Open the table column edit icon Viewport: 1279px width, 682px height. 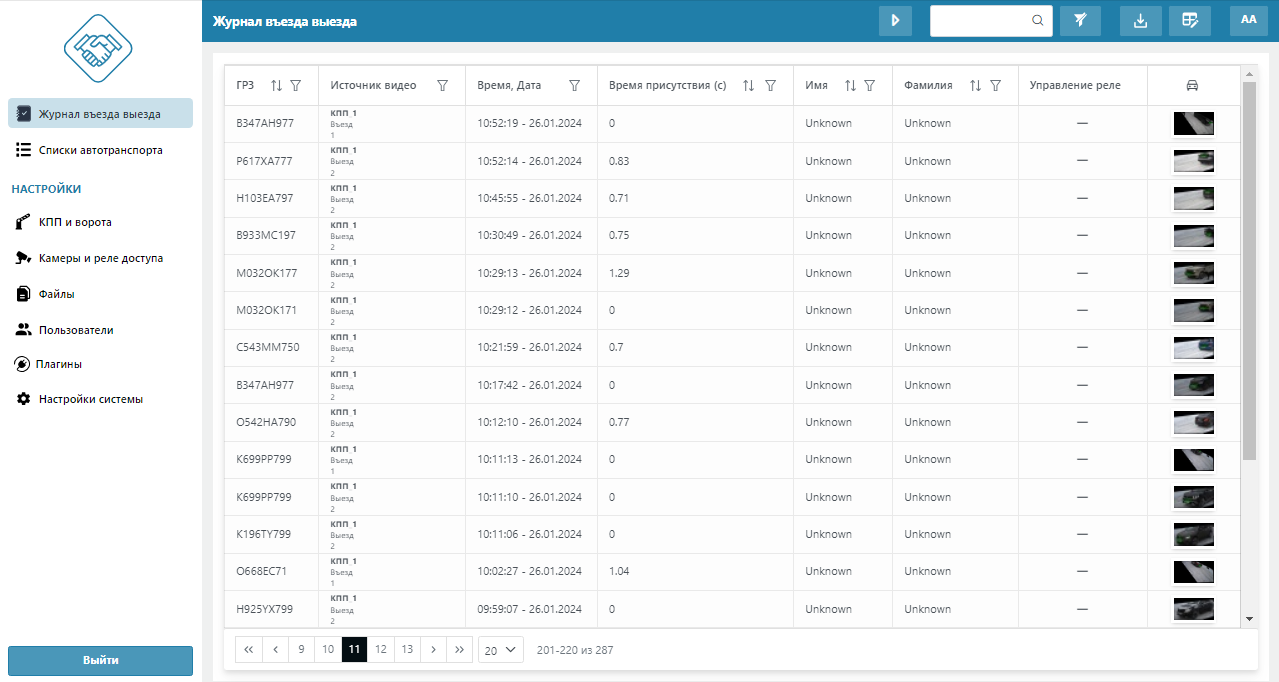(1190, 21)
